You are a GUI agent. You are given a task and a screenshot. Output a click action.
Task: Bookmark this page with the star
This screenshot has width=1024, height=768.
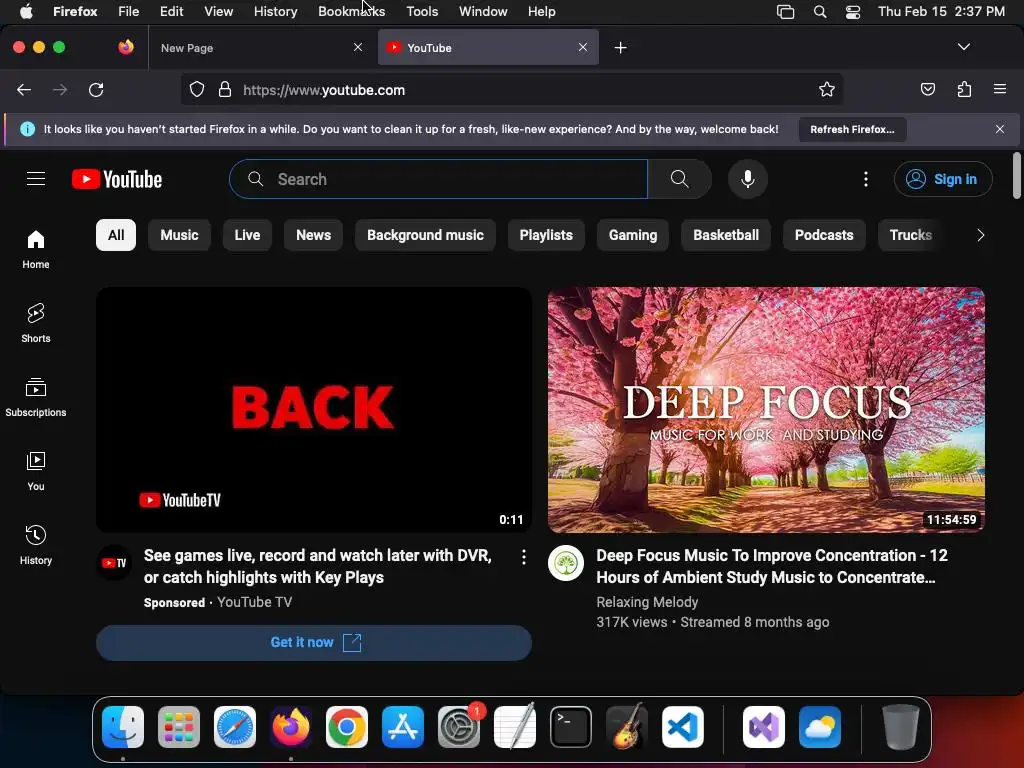pos(827,89)
